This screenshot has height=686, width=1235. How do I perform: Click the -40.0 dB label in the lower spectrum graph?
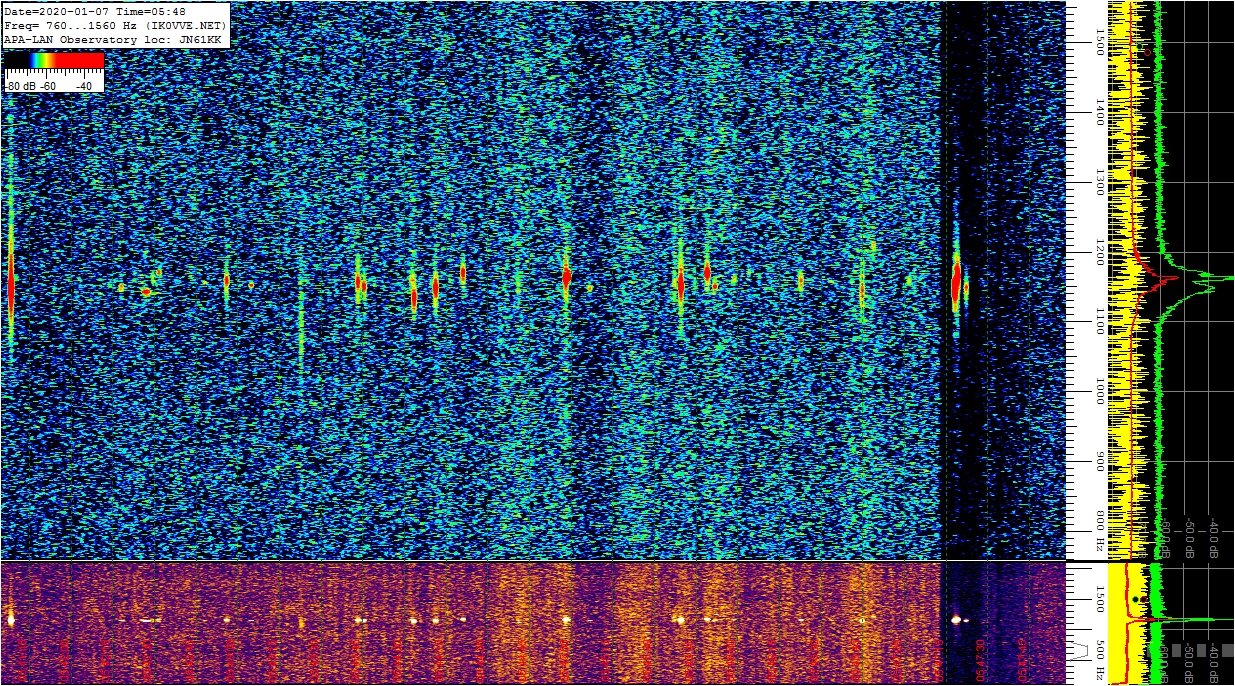tap(1212, 662)
